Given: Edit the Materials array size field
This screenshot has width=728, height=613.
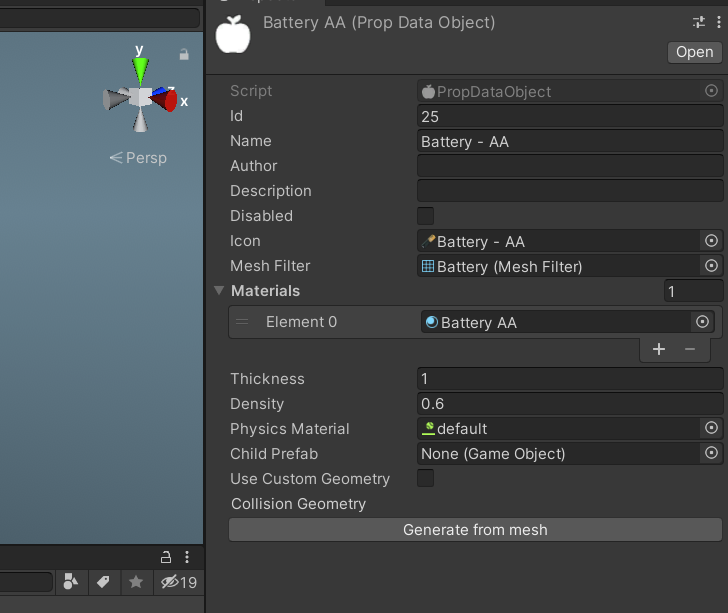Looking at the screenshot, I should click(693, 291).
